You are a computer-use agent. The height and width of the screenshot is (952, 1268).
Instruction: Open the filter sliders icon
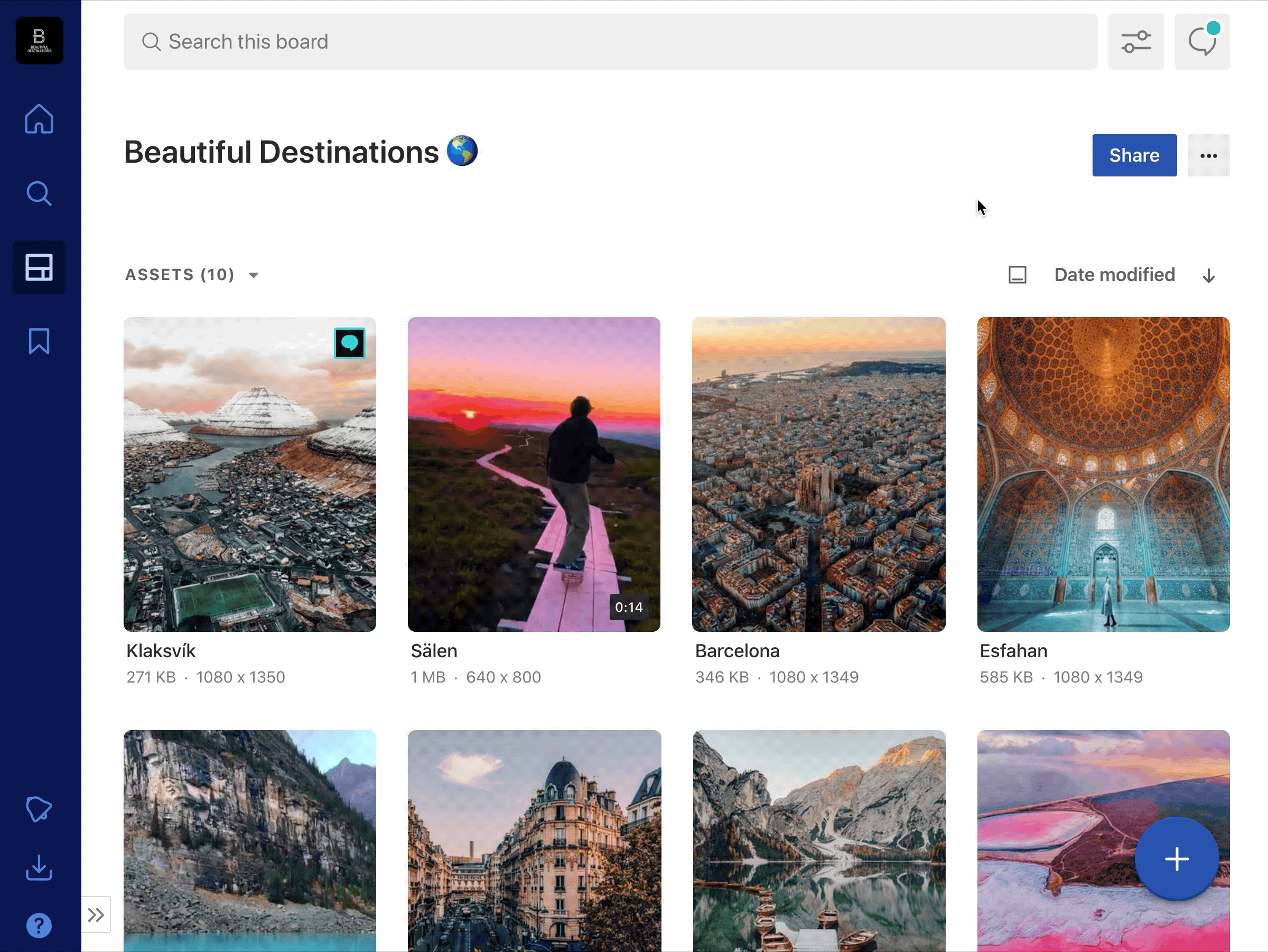(1135, 42)
